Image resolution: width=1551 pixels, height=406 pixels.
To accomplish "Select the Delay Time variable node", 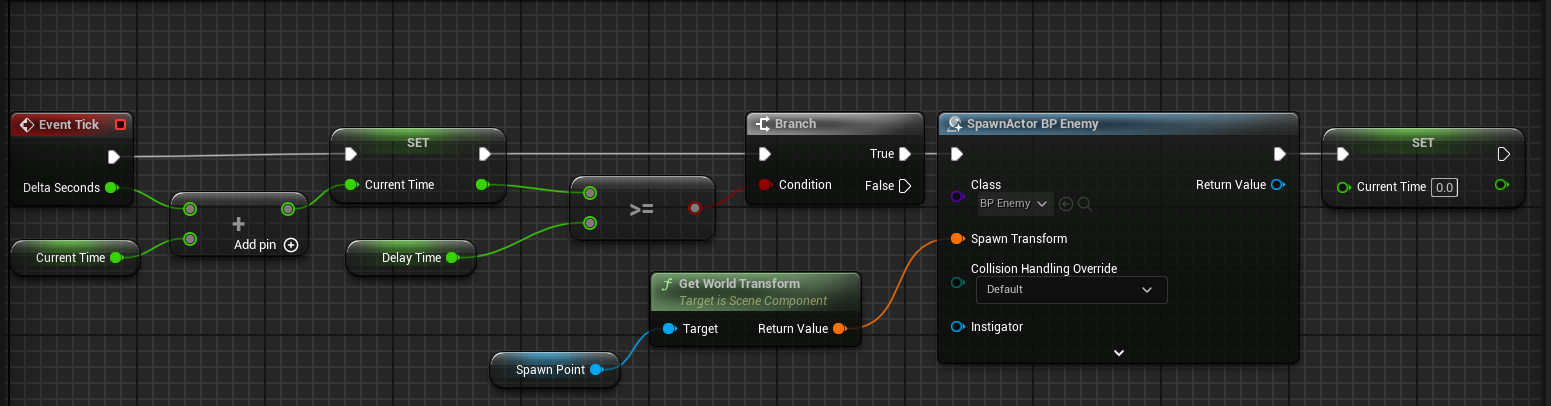I will [410, 257].
